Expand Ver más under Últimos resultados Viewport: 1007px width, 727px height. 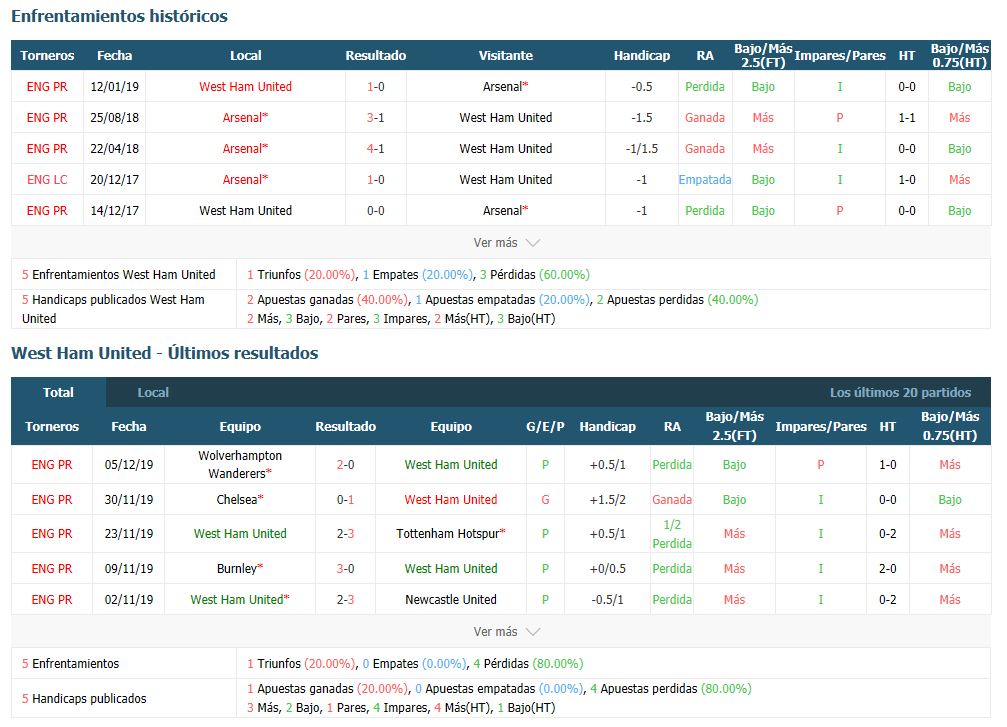pos(506,632)
